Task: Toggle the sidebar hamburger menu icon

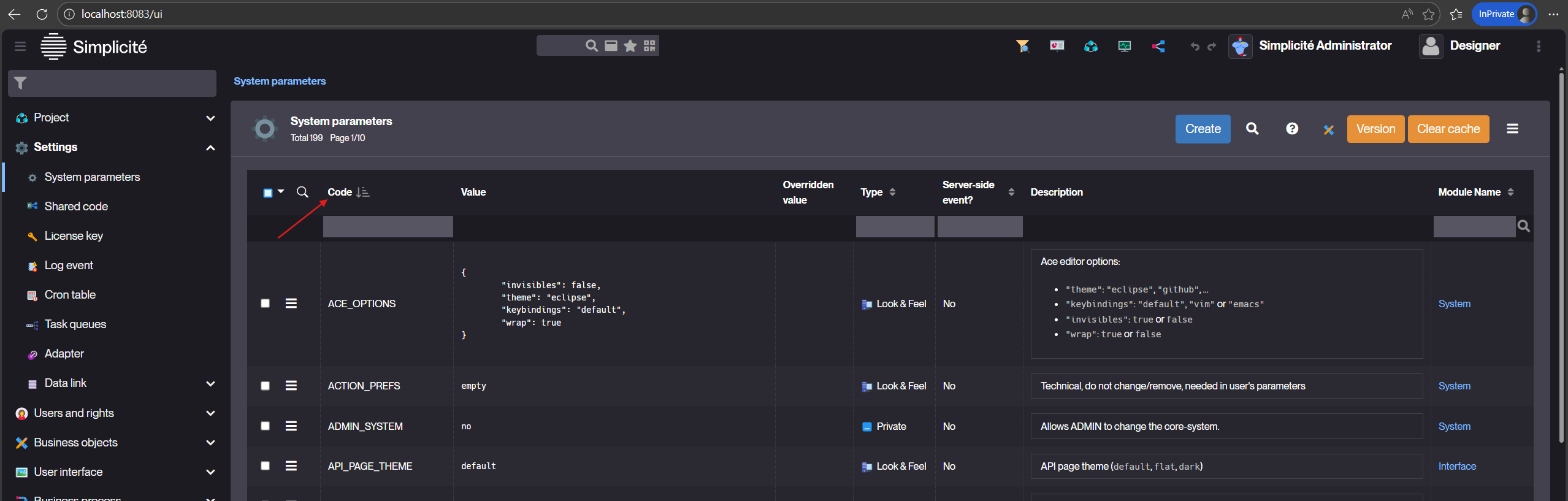Action: (20, 47)
